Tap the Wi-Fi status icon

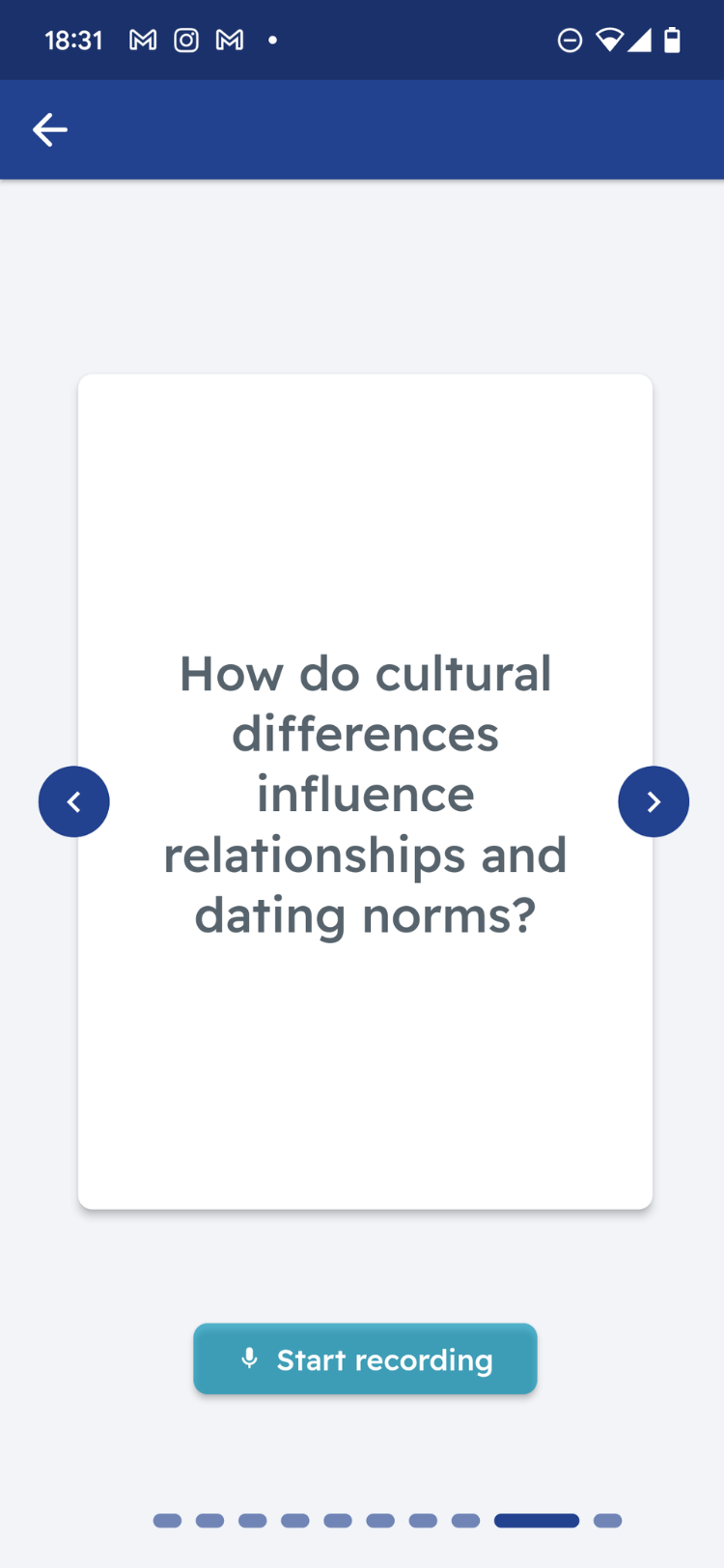point(609,41)
